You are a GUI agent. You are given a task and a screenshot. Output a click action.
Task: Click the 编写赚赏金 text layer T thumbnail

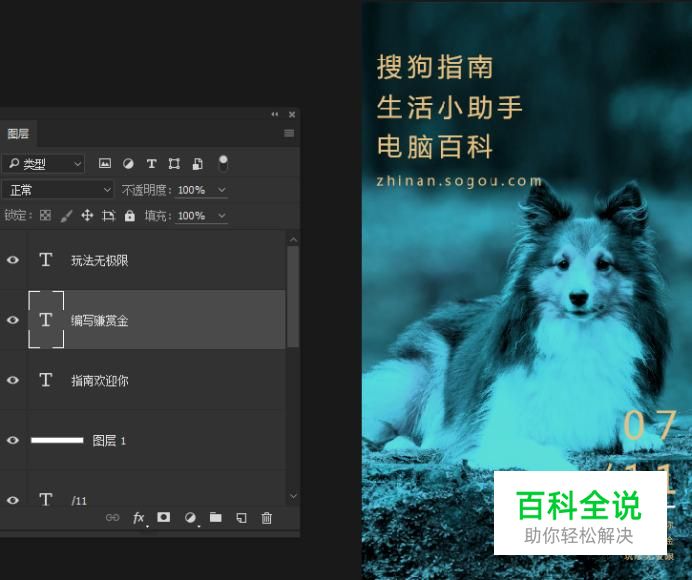tap(46, 320)
